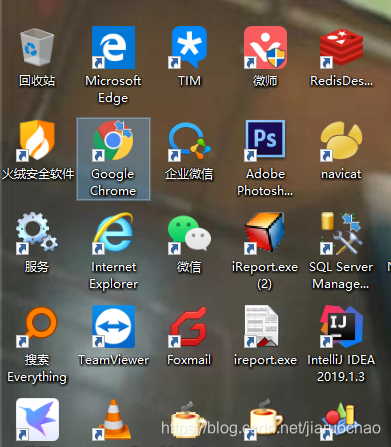Open the Recycle Bin (回收站) icon
391x447 pixels.
(37, 47)
